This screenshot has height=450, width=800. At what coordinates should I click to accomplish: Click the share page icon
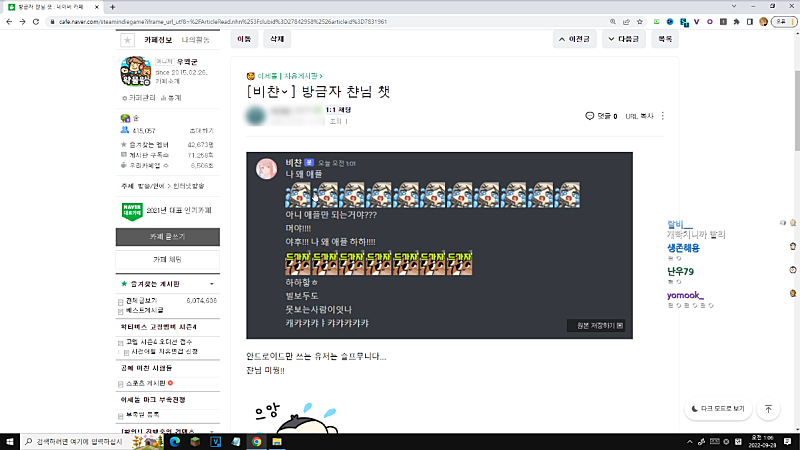pos(626,22)
